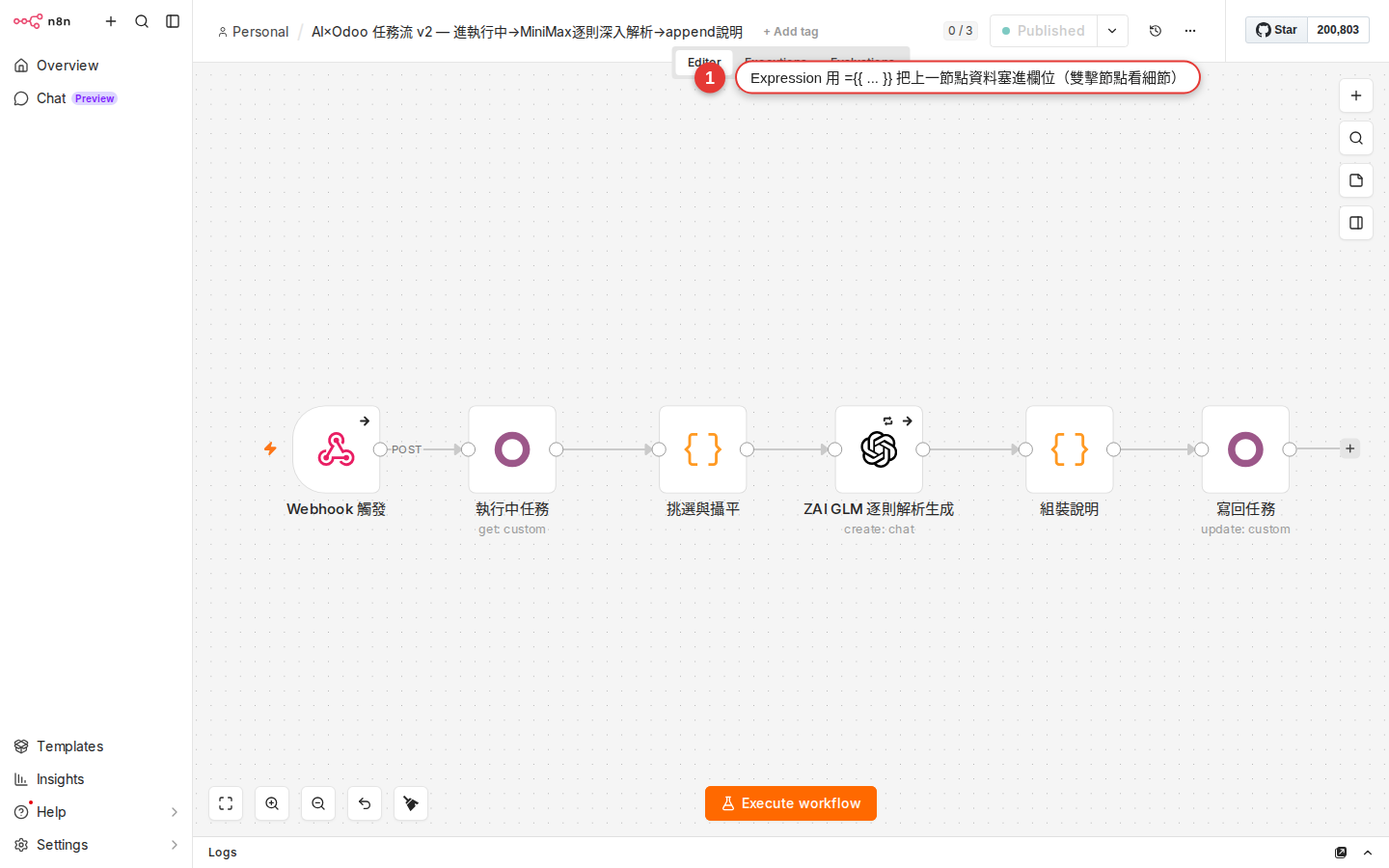Viewport: 1389px width, 868px height.
Task: Open the Personal project breadcrumb
Action: click(x=253, y=32)
